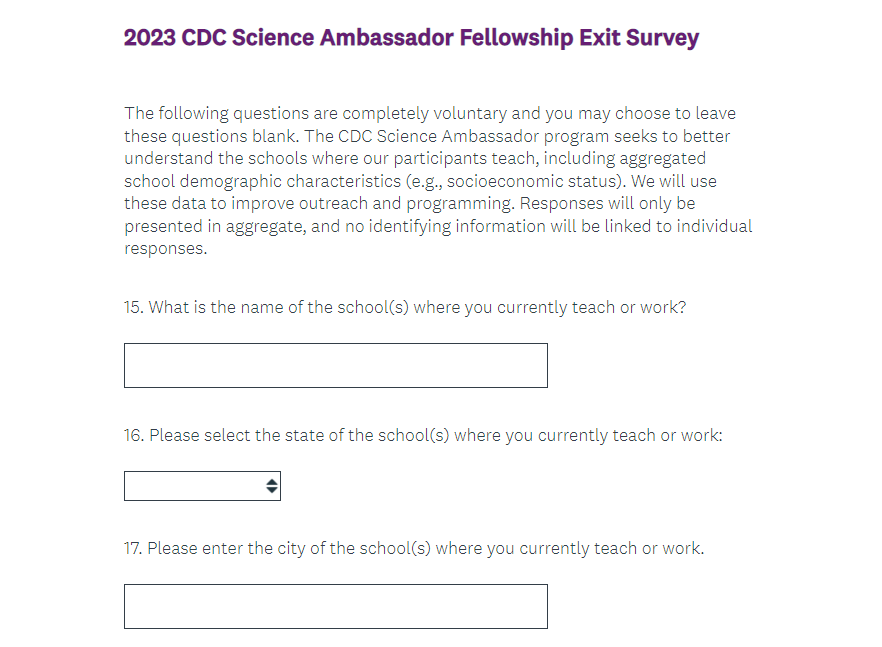Focus the city of school input field

[x=335, y=606]
